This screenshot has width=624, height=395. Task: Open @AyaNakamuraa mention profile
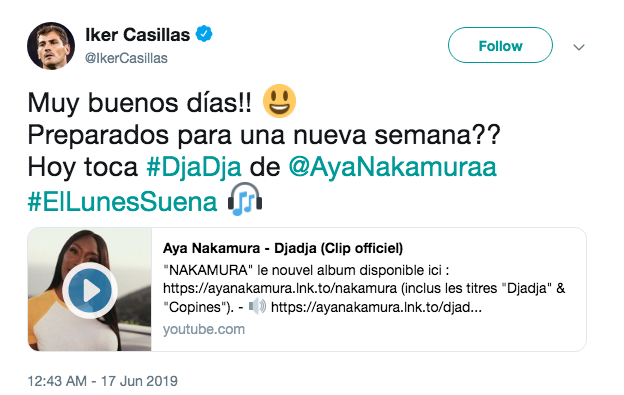[x=392, y=167]
